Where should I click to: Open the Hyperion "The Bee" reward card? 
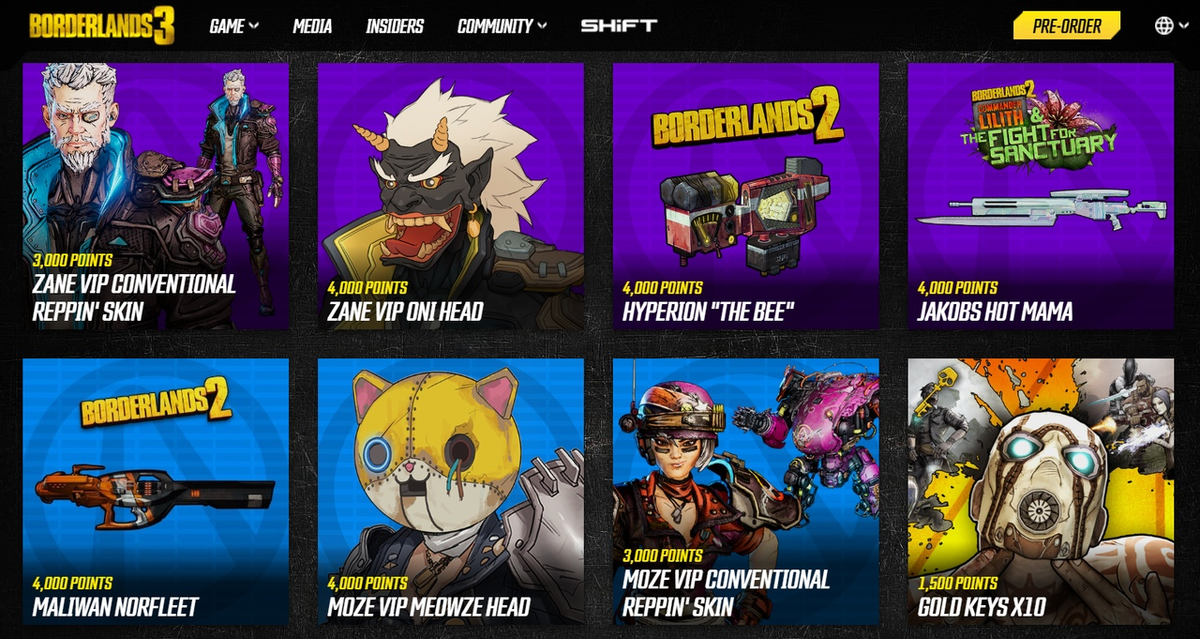(746, 196)
